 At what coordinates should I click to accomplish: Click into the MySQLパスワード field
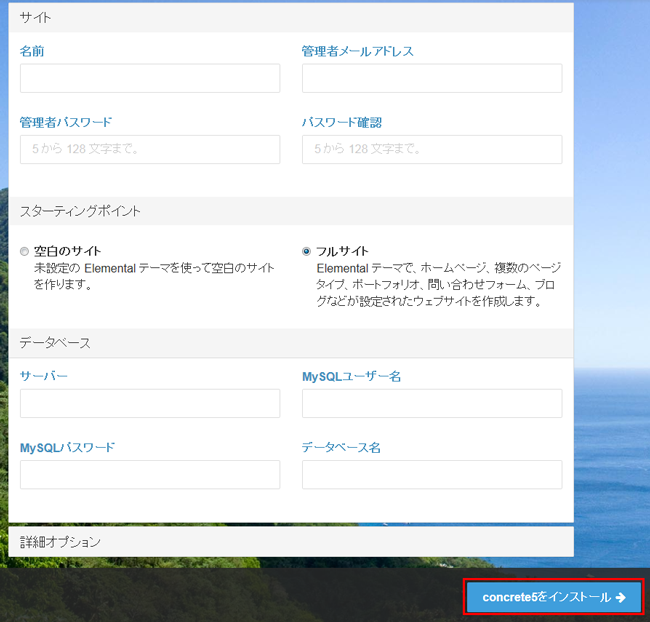point(150,475)
